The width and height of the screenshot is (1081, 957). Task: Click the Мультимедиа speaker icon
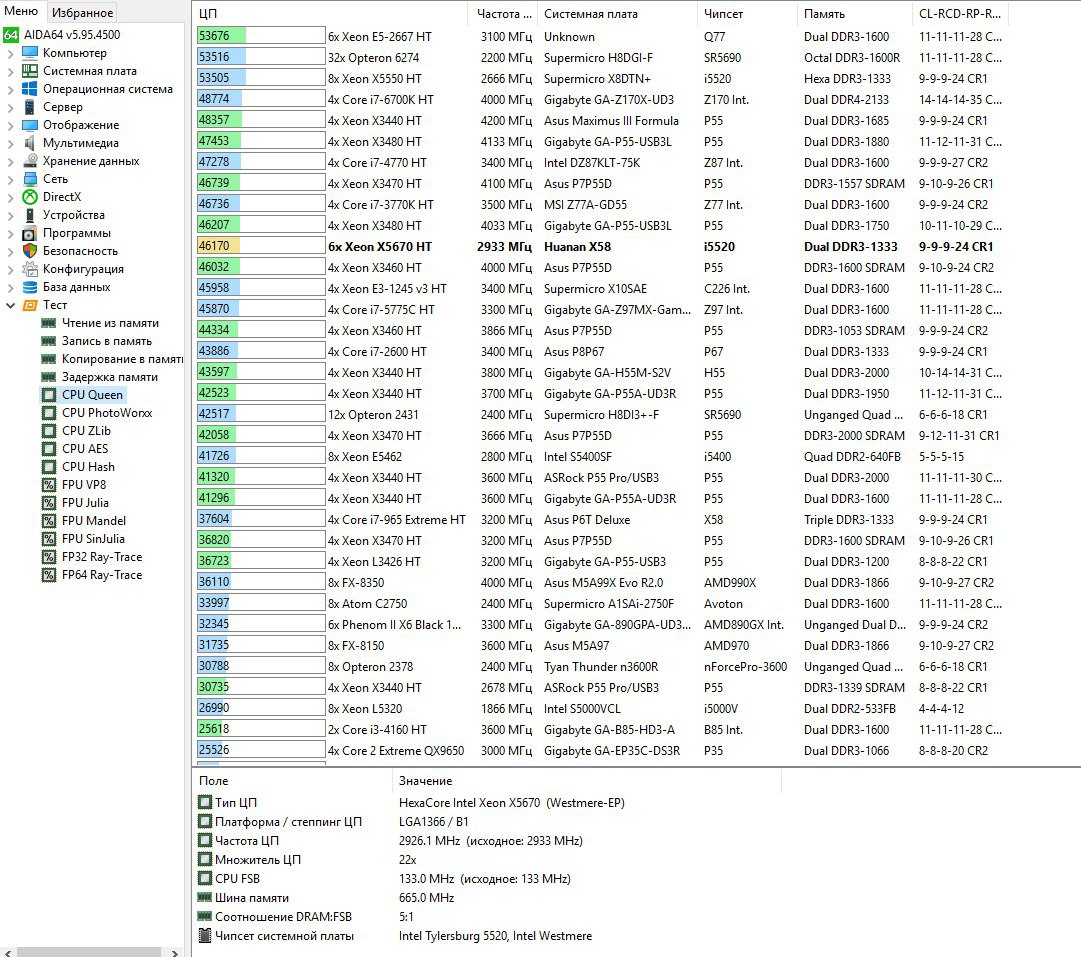coord(30,143)
